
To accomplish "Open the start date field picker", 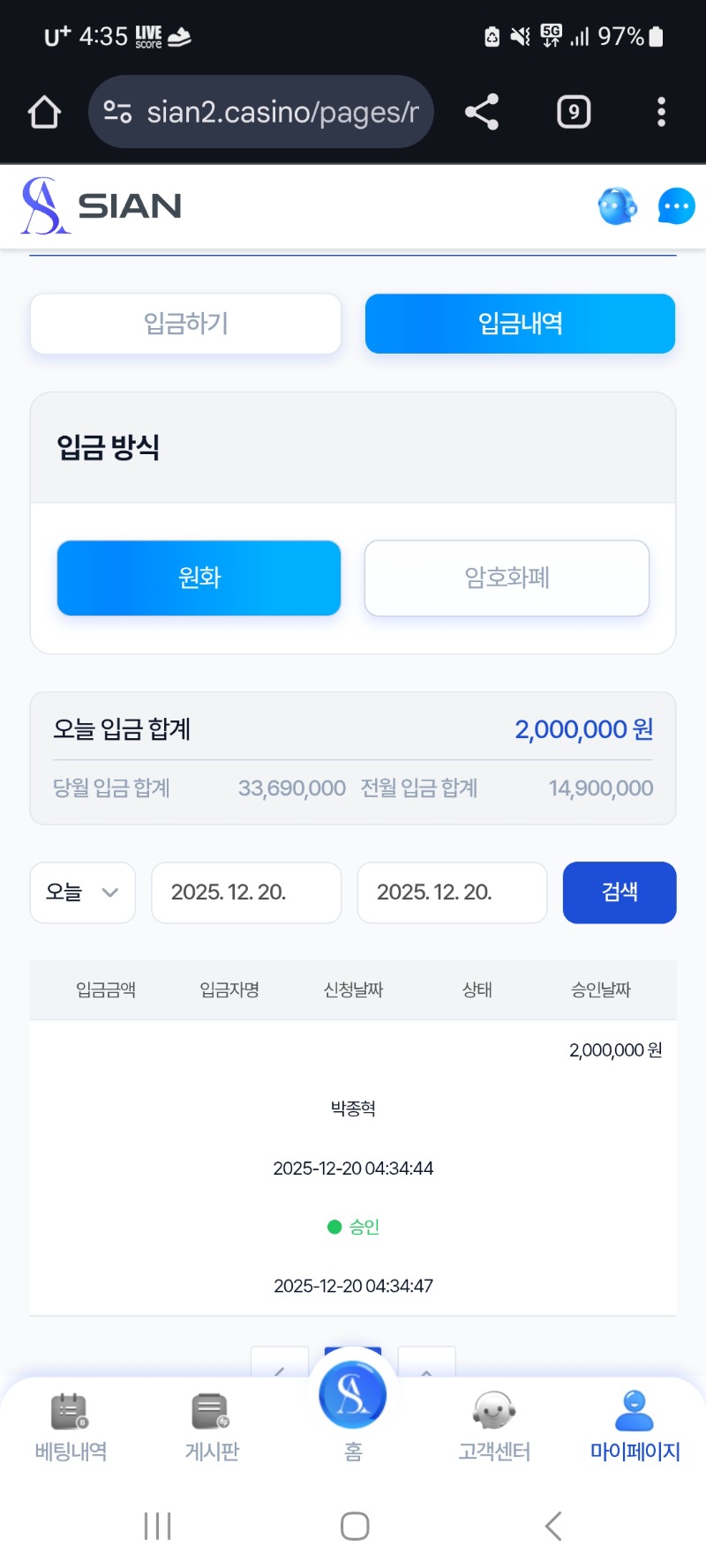I will tap(246, 892).
